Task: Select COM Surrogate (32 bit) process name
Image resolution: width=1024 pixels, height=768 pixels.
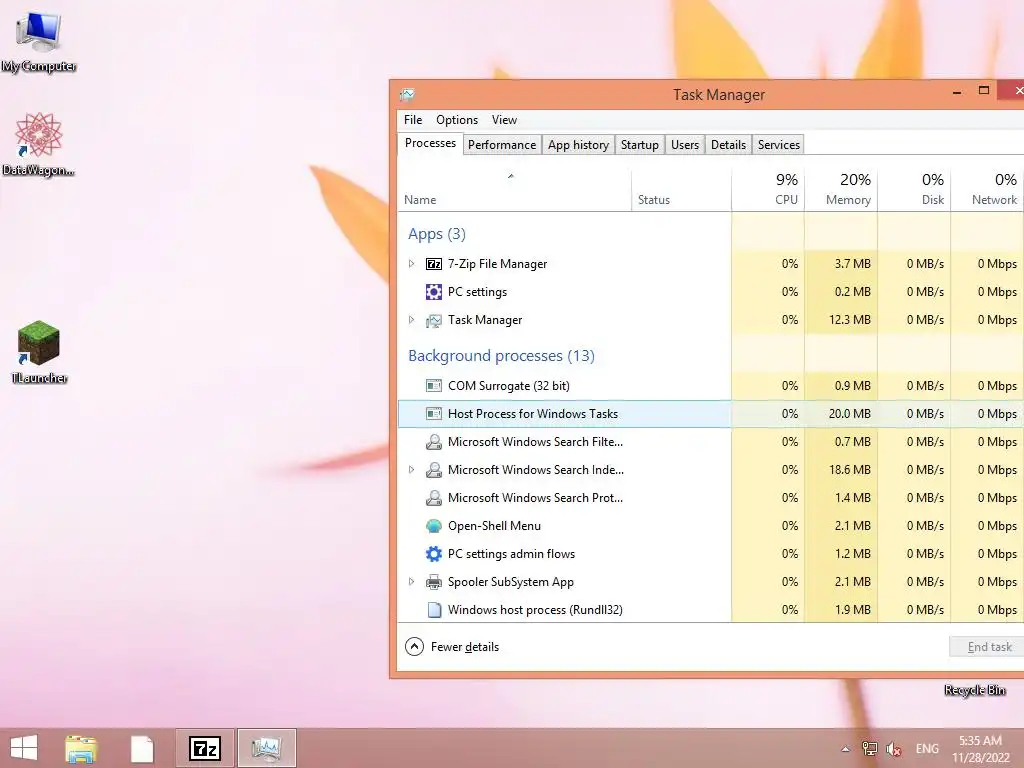Action: click(x=509, y=386)
